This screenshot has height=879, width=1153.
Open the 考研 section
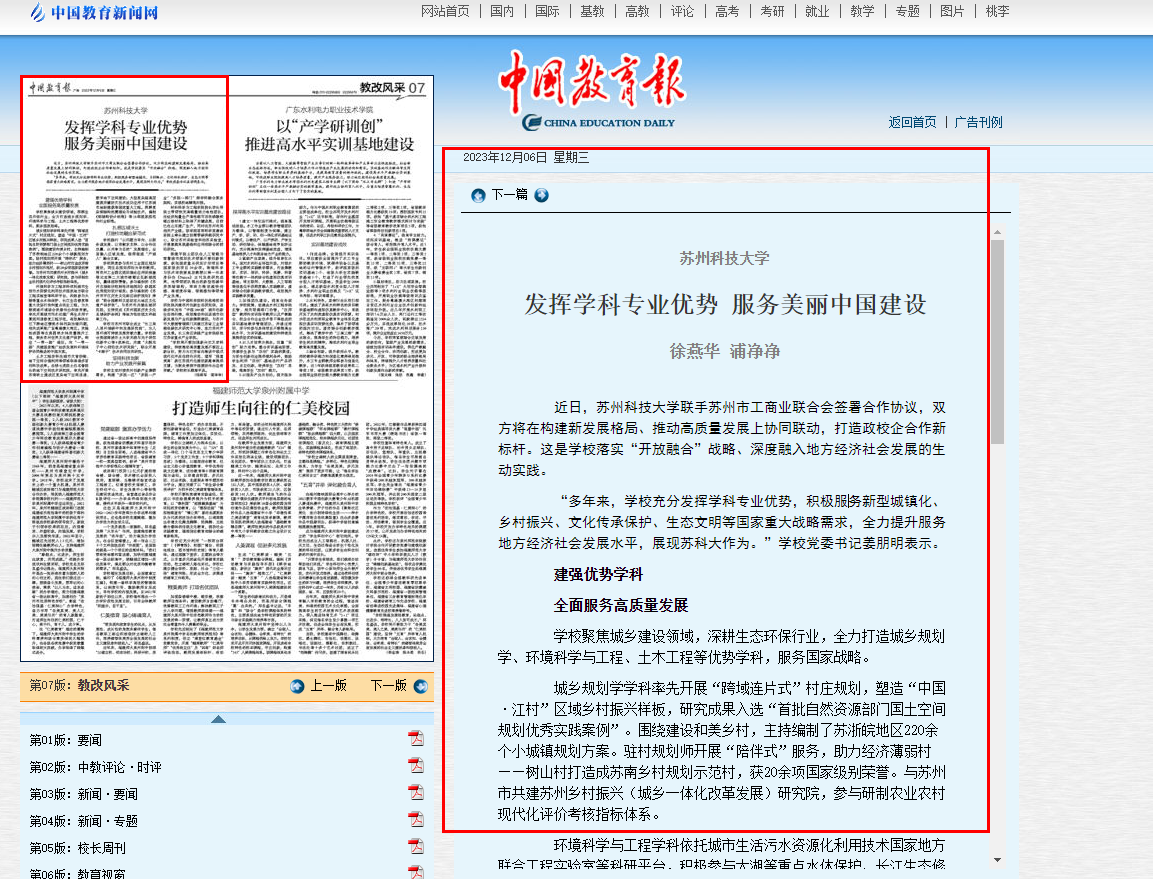coord(772,11)
